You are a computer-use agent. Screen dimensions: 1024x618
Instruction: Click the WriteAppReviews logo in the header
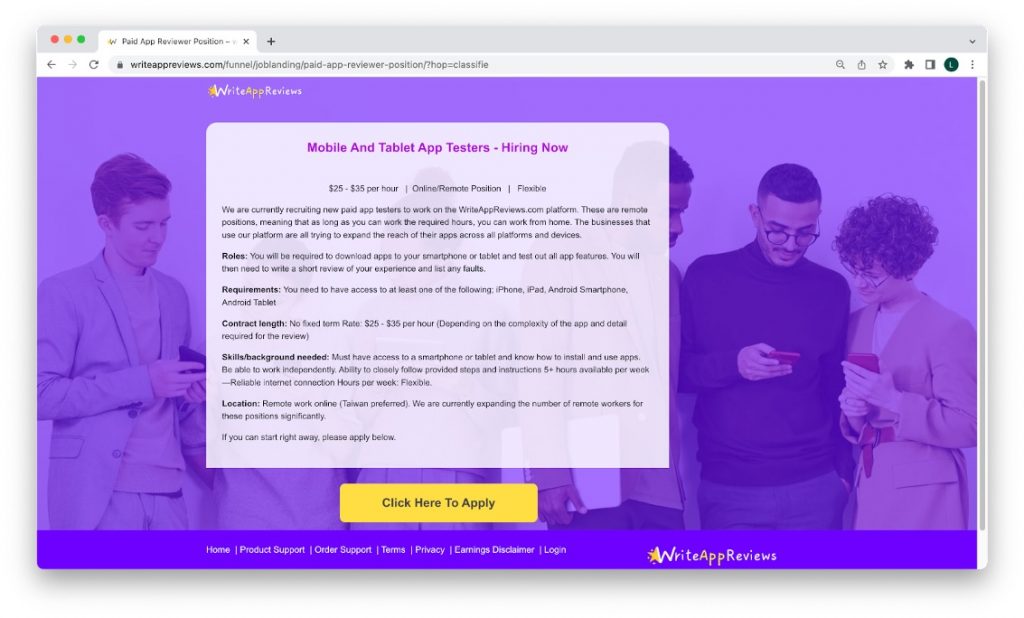tap(255, 91)
